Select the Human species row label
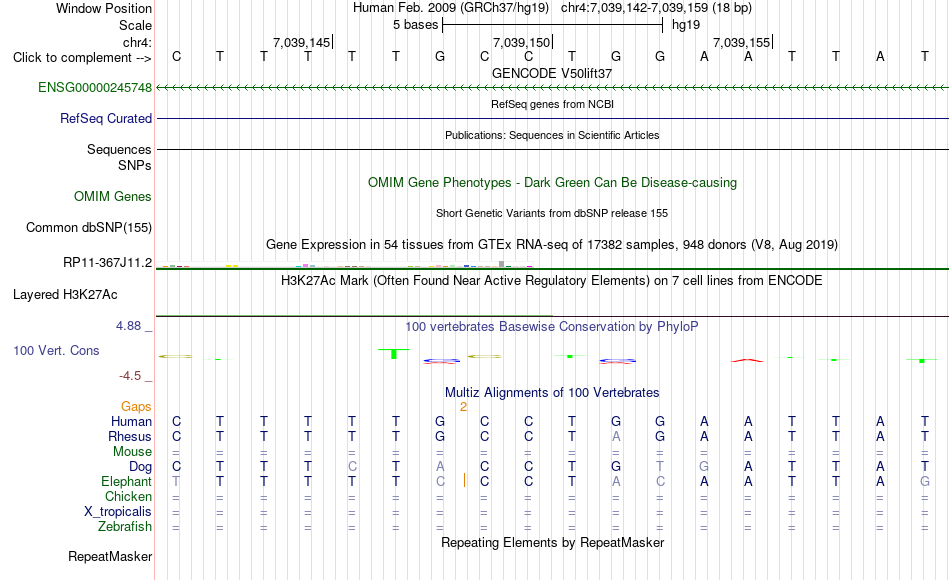The width and height of the screenshot is (950, 580). (x=131, y=422)
